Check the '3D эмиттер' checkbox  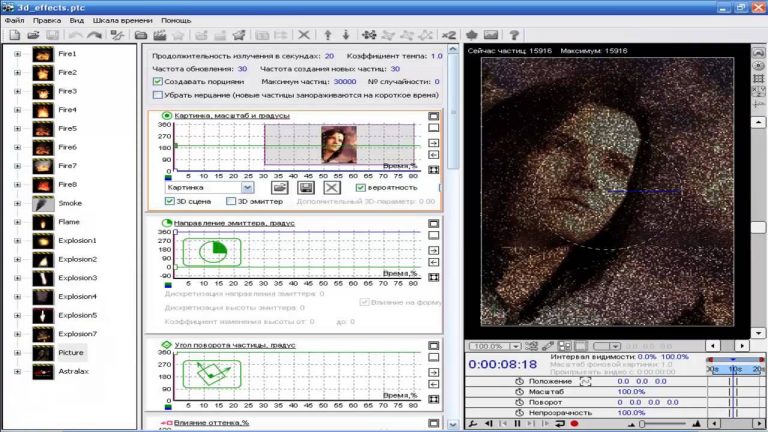[231, 201]
